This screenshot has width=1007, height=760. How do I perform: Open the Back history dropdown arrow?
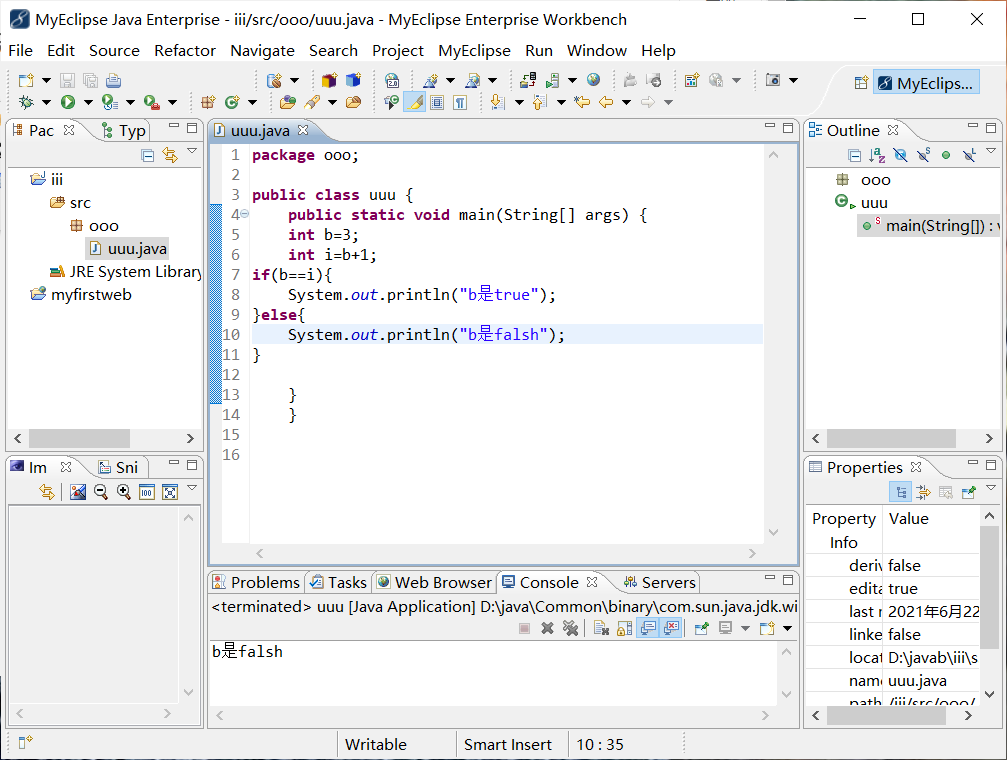point(626,102)
